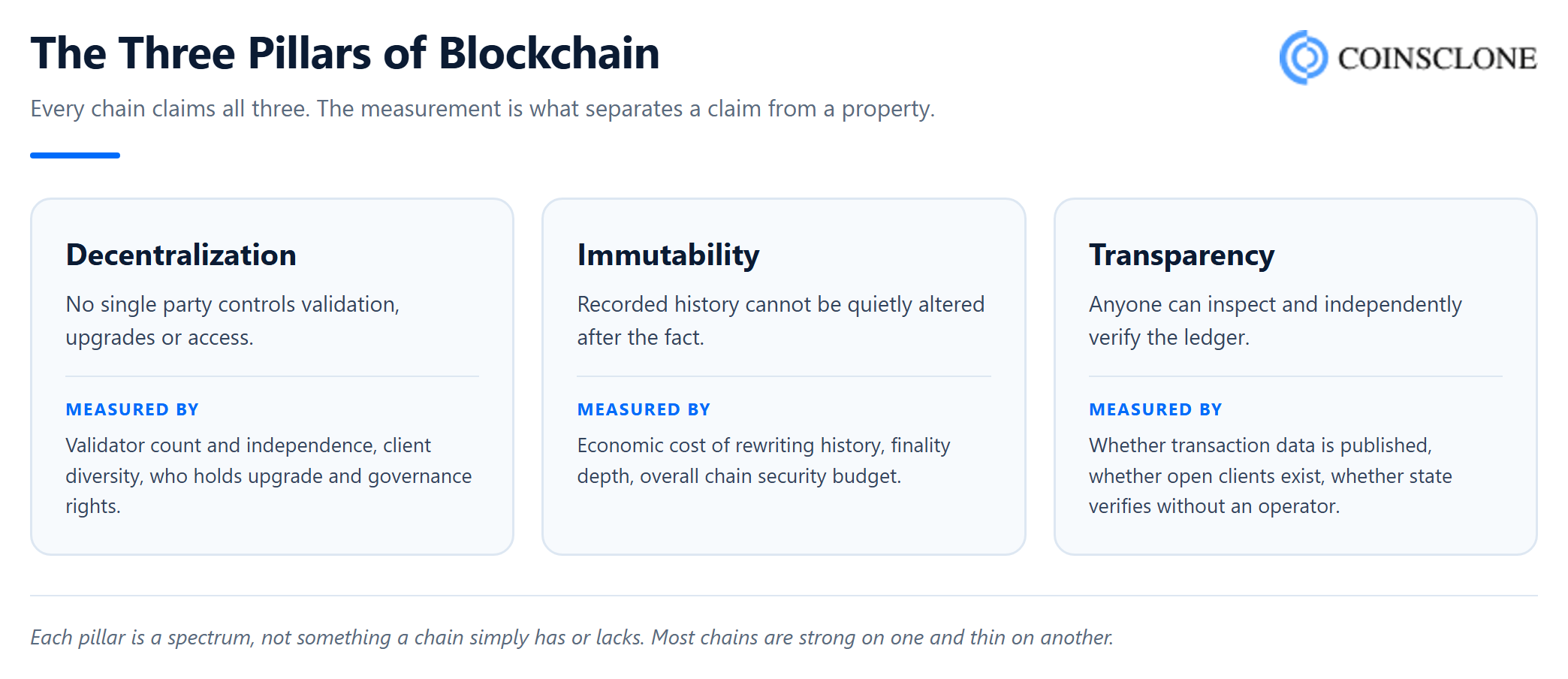Click the italic footnote about each pillar being a spectrum

(x=571, y=638)
